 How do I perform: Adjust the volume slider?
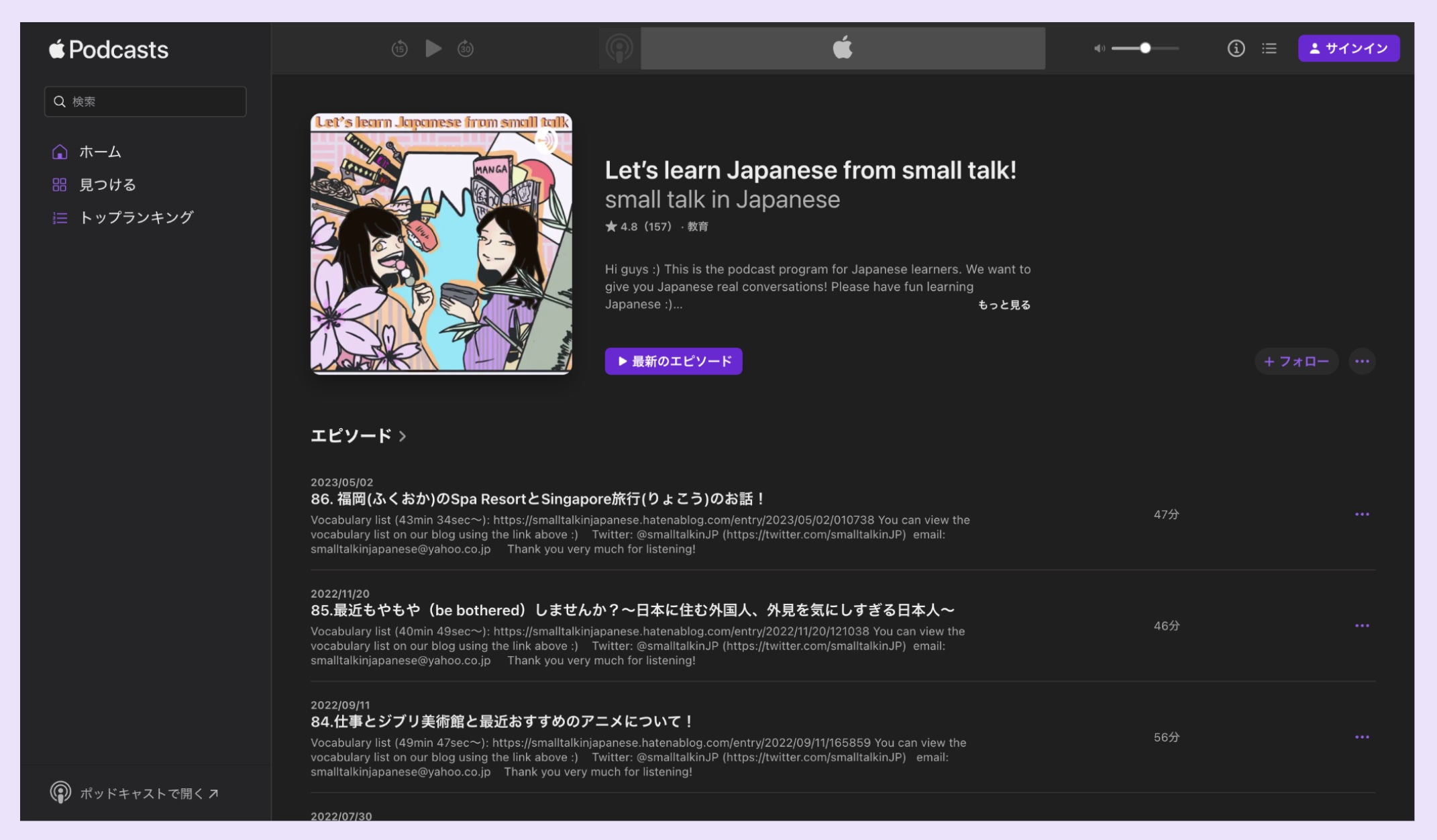[1145, 48]
